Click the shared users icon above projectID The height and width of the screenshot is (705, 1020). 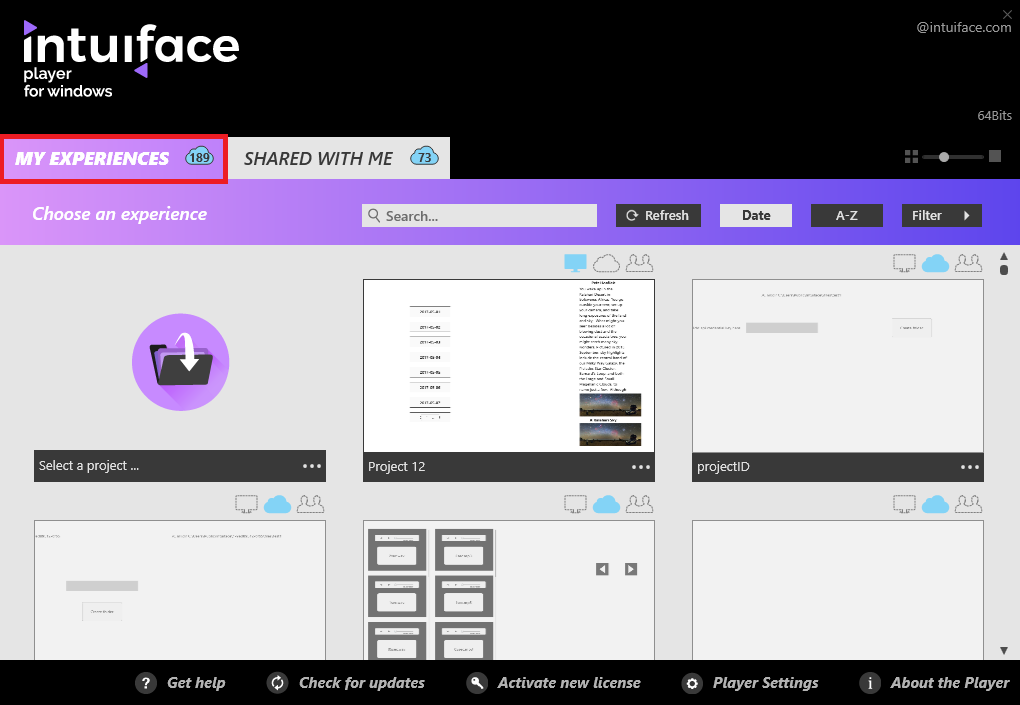[x=969, y=263]
